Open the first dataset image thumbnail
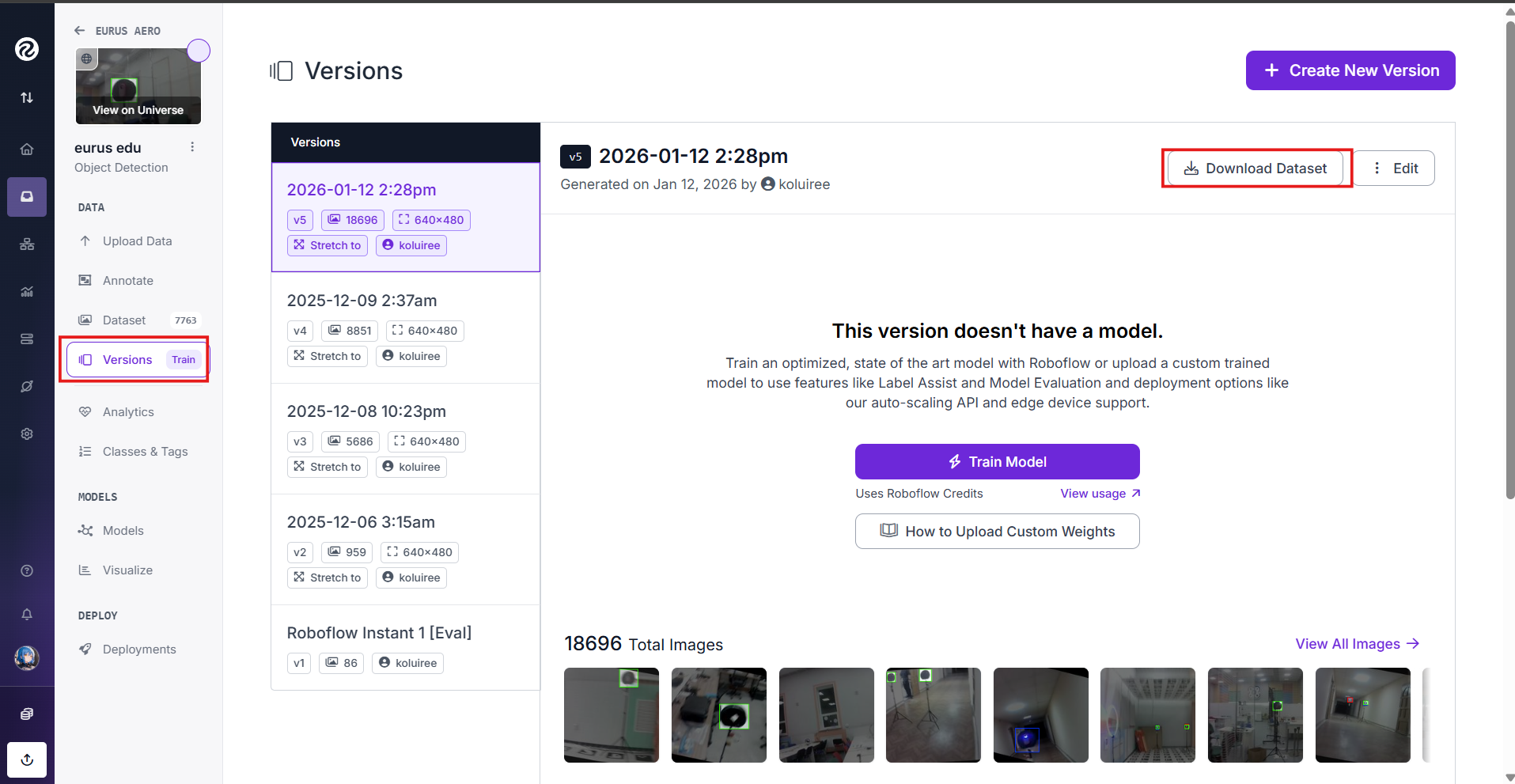 pos(612,715)
